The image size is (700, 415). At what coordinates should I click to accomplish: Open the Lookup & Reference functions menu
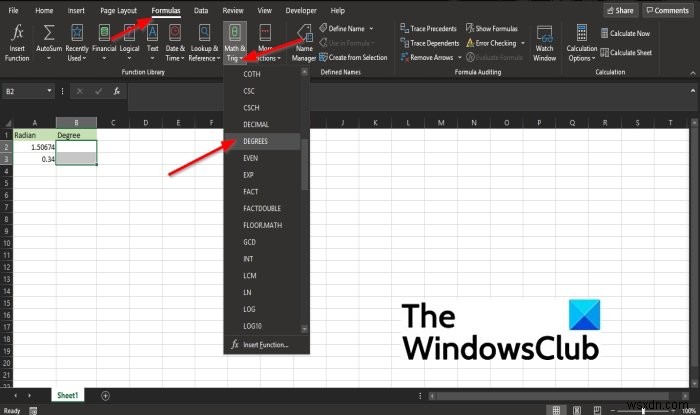pos(204,43)
